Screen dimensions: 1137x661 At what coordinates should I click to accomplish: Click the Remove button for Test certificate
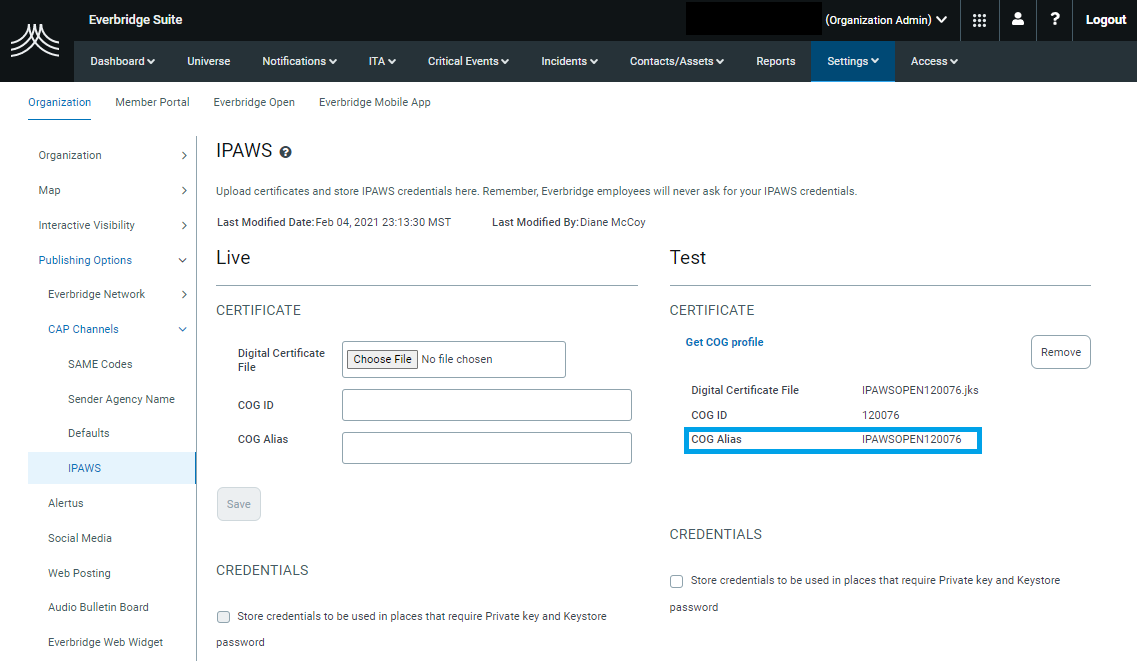1061,352
